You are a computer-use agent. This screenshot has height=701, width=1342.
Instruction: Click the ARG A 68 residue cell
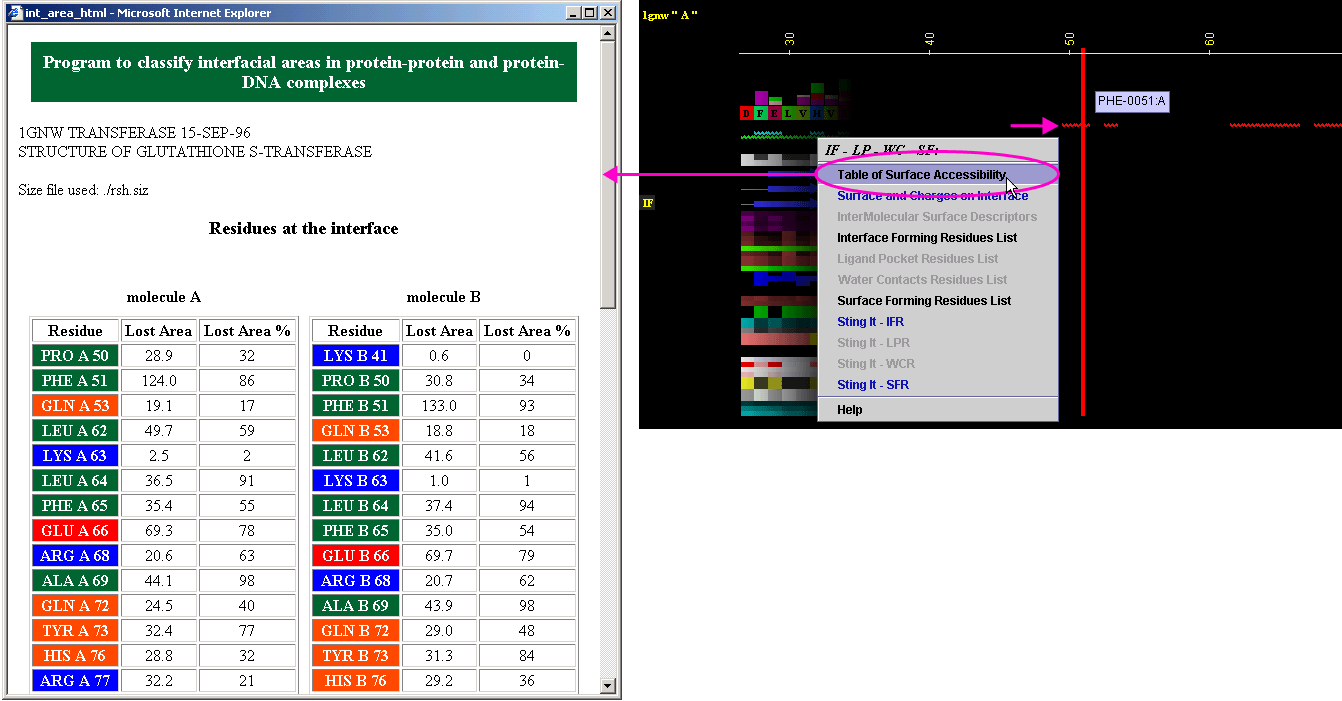75,556
